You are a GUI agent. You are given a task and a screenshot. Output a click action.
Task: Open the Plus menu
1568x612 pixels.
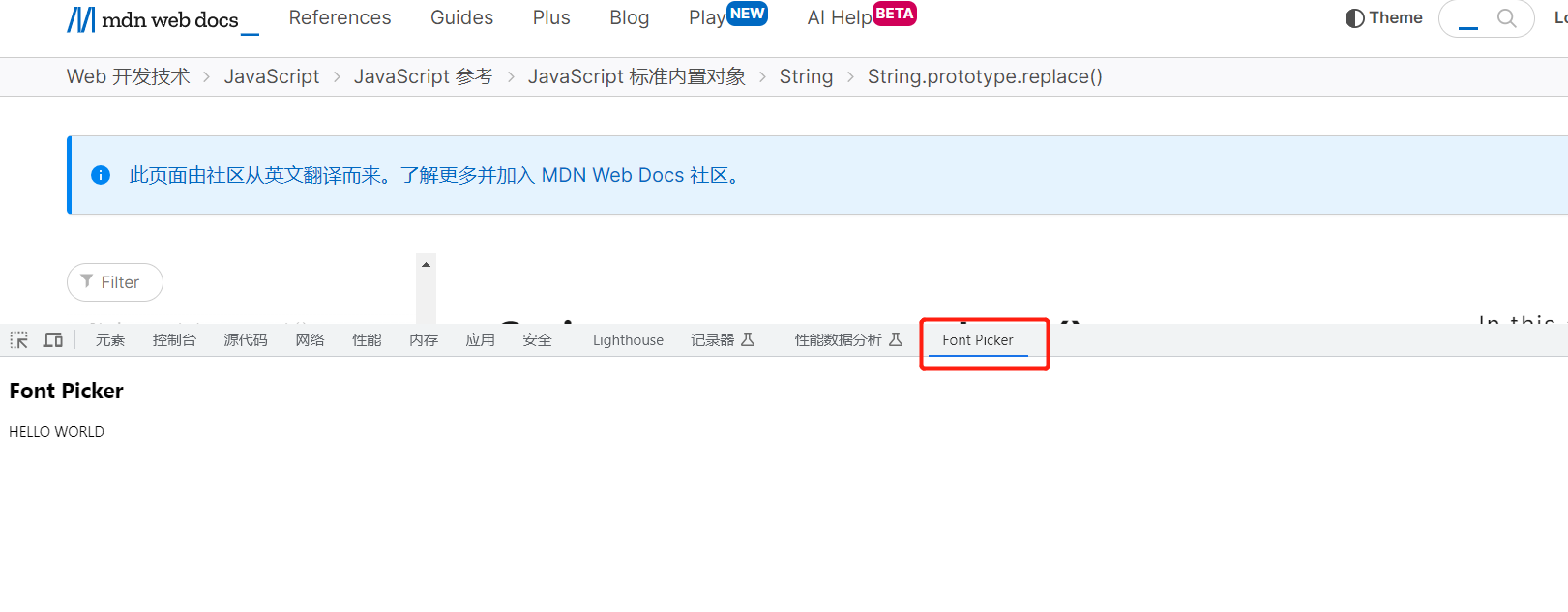pyautogui.click(x=551, y=17)
